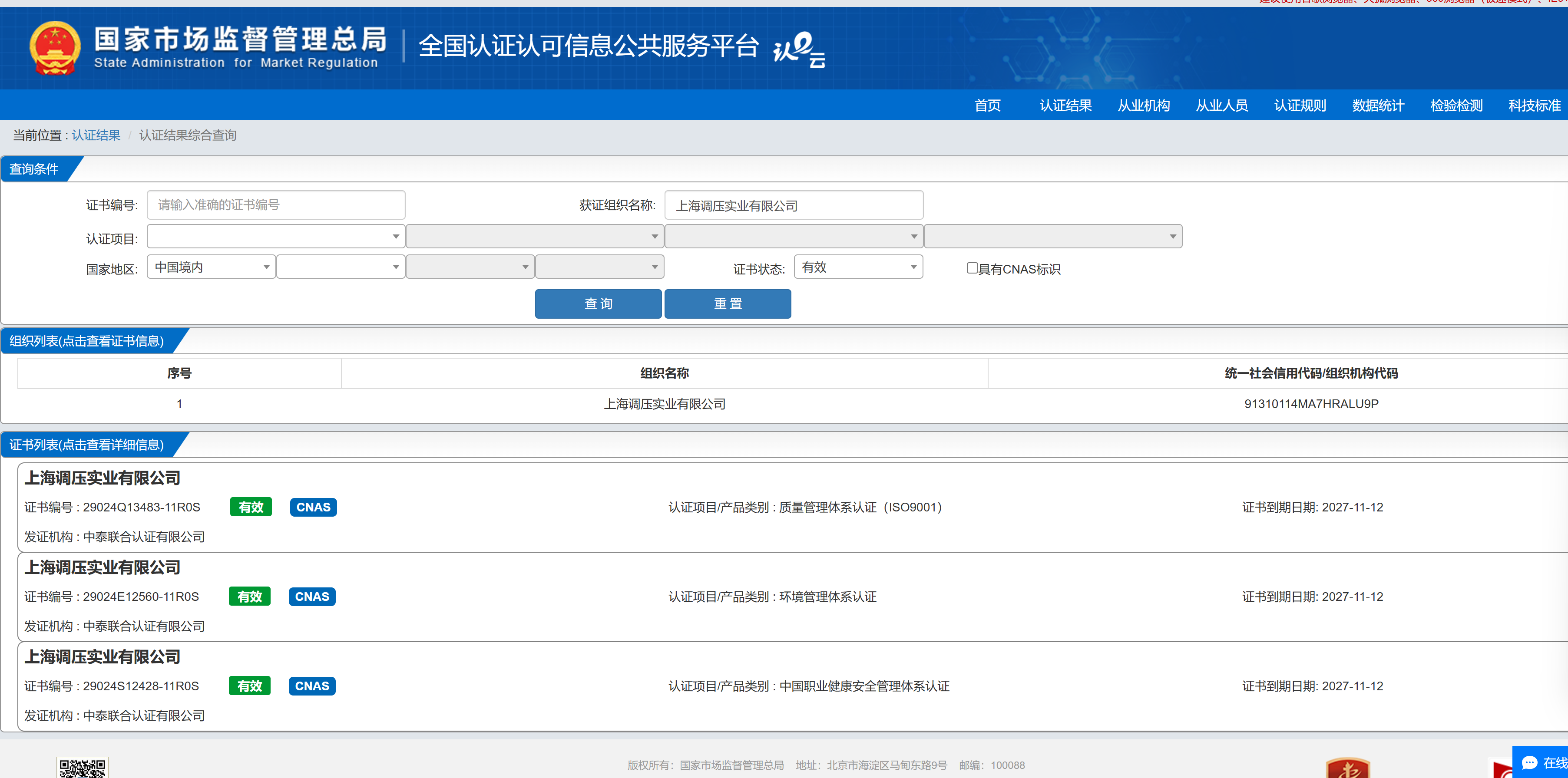Click 组织名称 column header
Viewport: 1568px width, 778px height.
pos(664,373)
